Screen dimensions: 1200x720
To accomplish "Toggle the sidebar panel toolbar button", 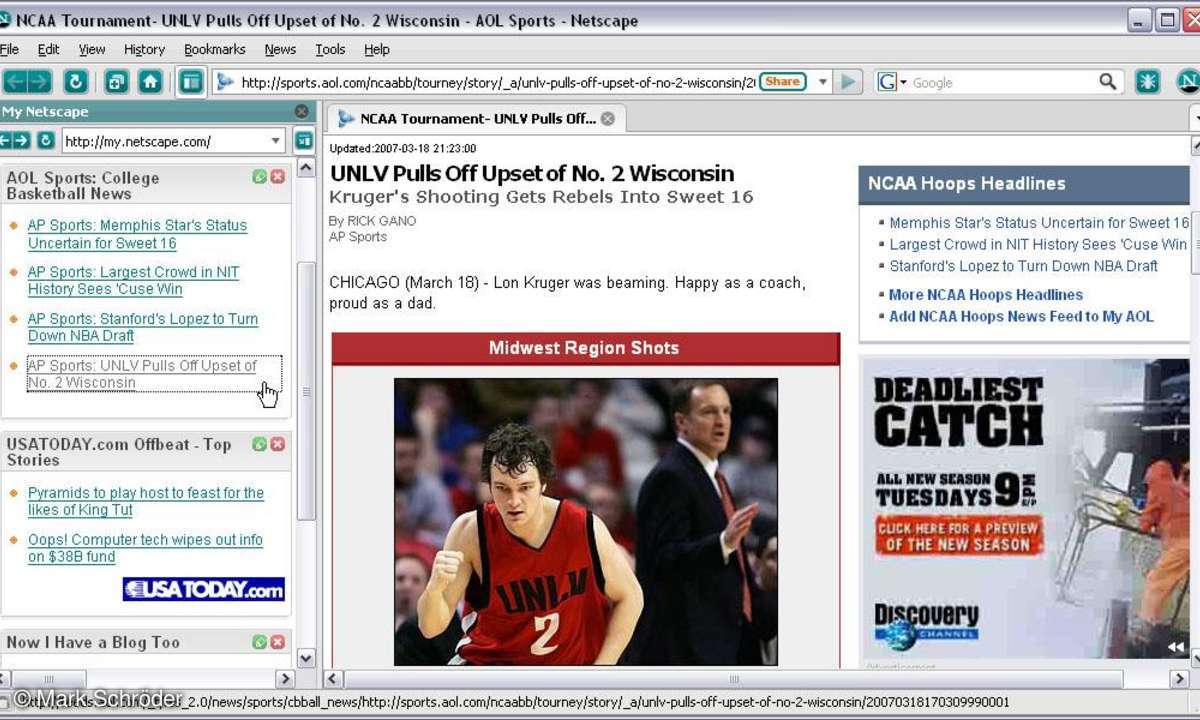I will pos(190,82).
